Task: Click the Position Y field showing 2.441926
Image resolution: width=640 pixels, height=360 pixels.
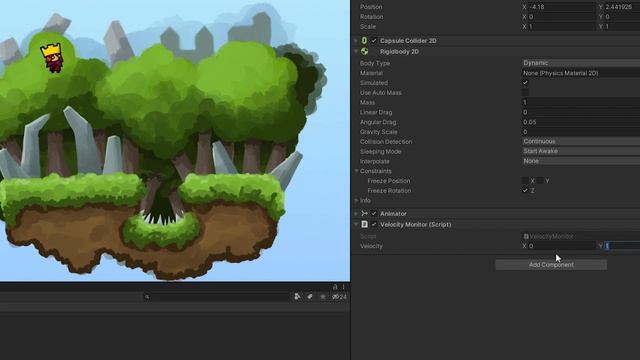Action: [x=622, y=7]
